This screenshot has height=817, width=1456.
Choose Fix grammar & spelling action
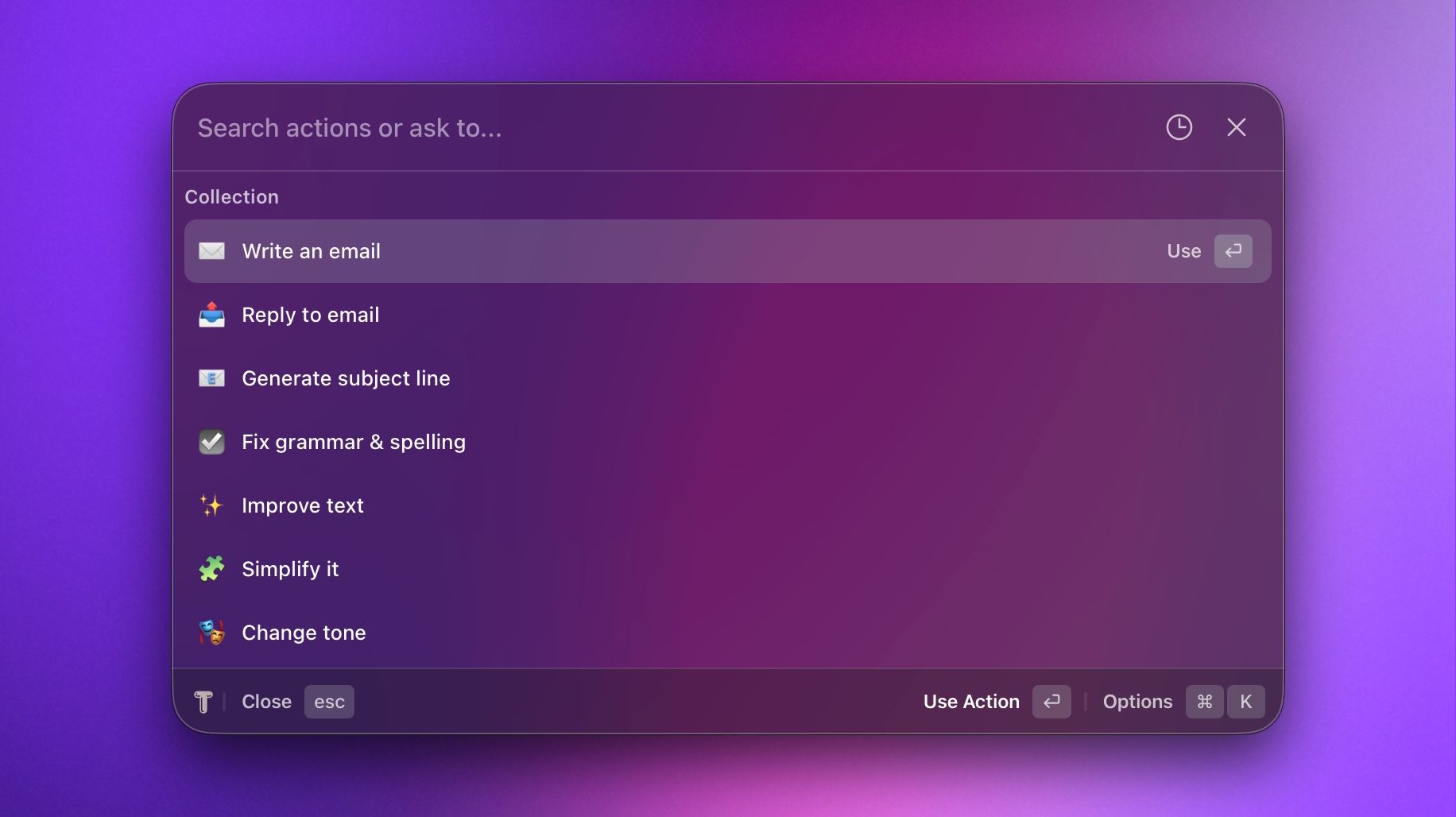[x=353, y=442]
